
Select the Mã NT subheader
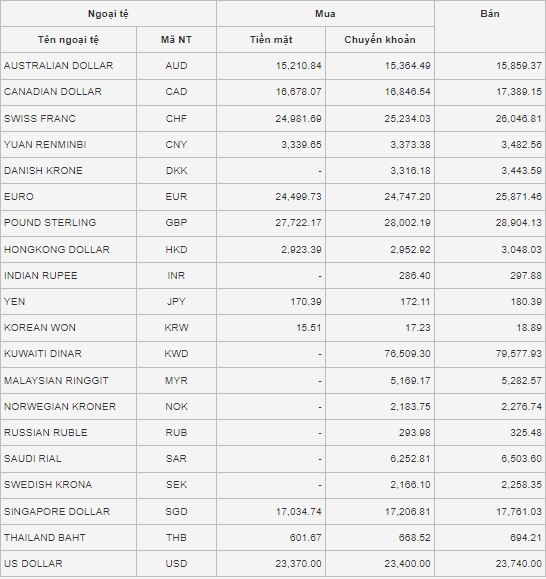coord(176,40)
